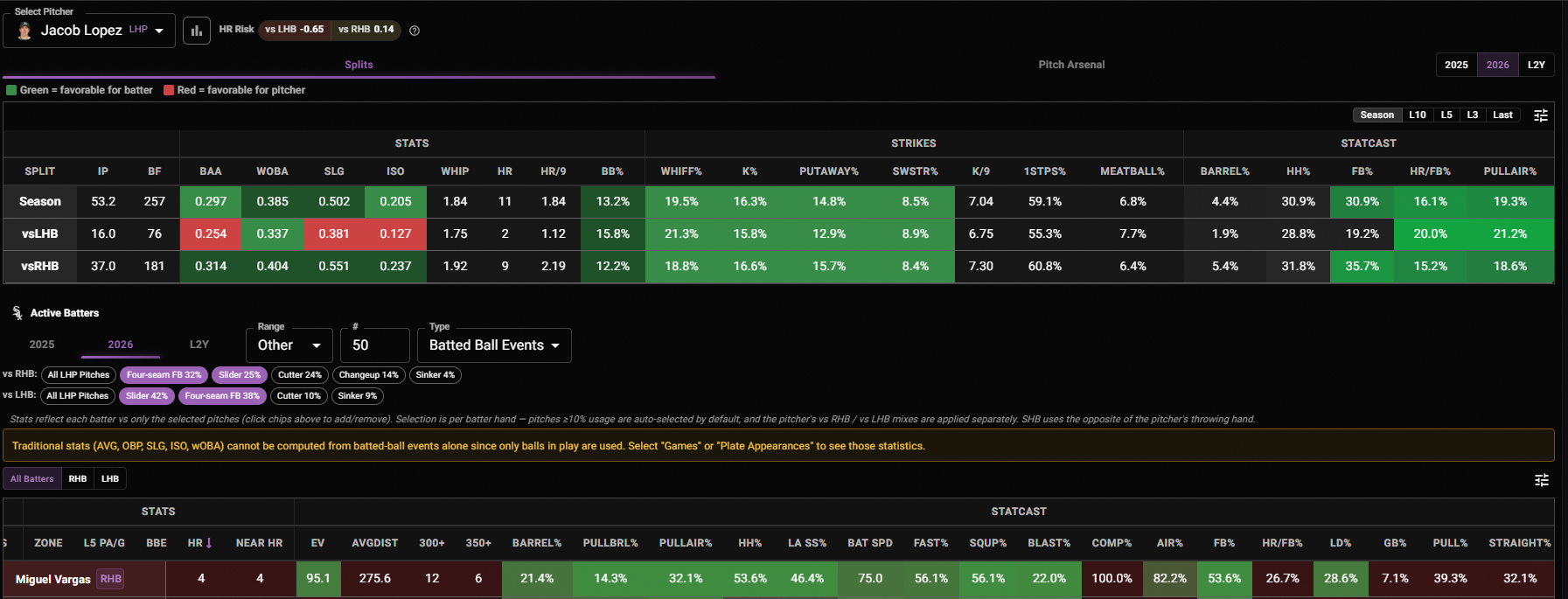Click the Active Batters team logo icon

point(17,313)
